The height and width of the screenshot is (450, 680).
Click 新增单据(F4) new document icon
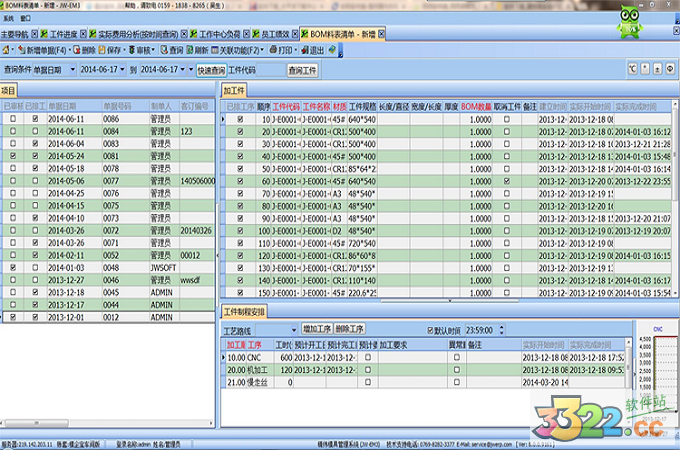22,50
